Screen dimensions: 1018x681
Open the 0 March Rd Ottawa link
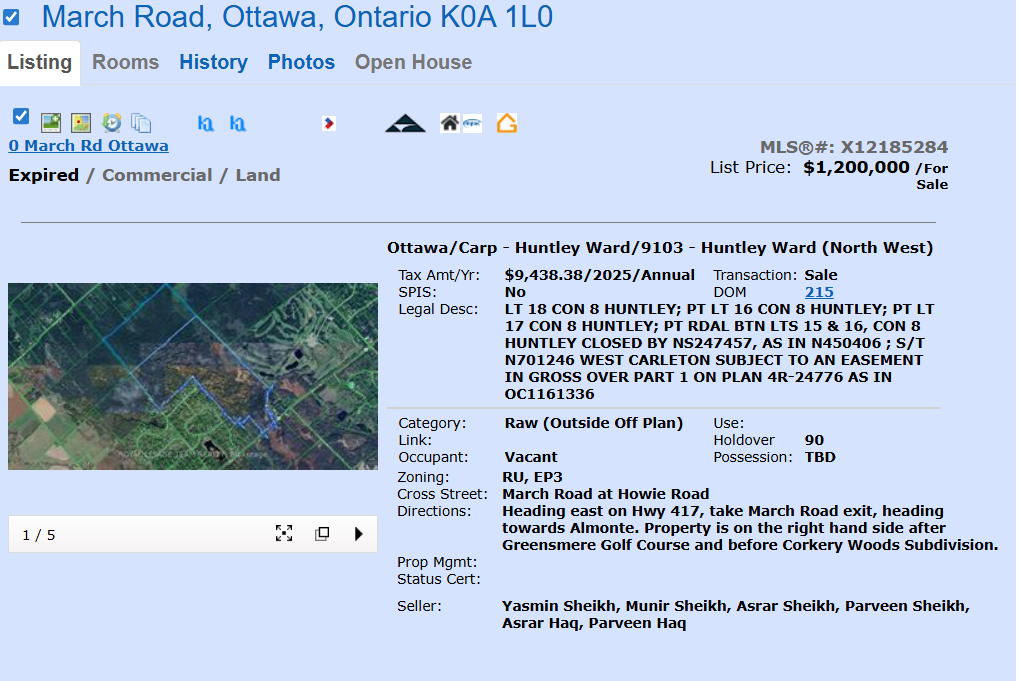[88, 146]
